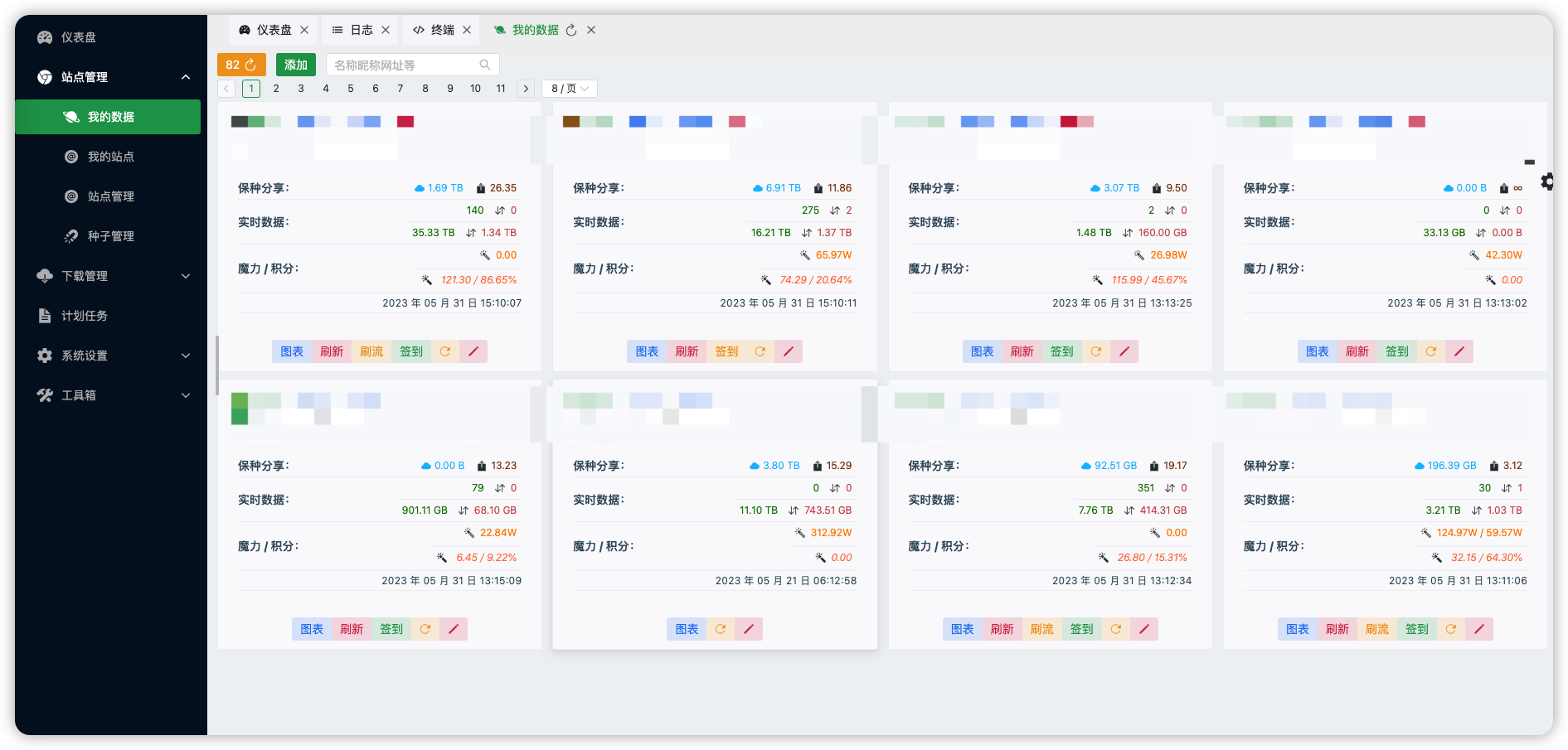Click the reload icon on the 196.39 GB card
The height and width of the screenshot is (750, 1568).
click(x=1451, y=629)
